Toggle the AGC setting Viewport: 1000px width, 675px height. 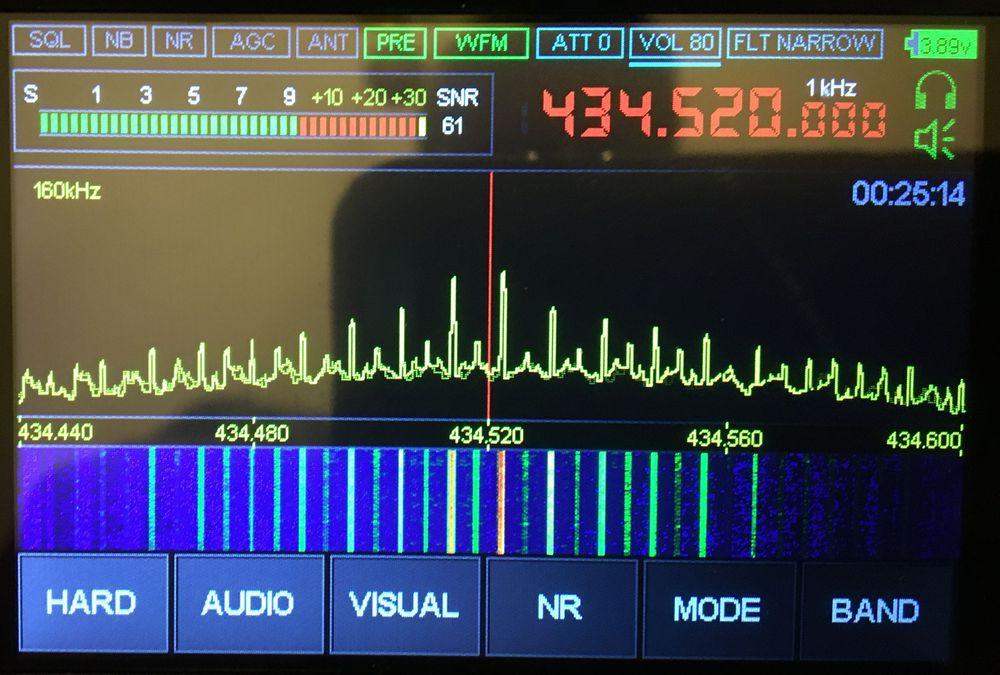click(x=252, y=42)
